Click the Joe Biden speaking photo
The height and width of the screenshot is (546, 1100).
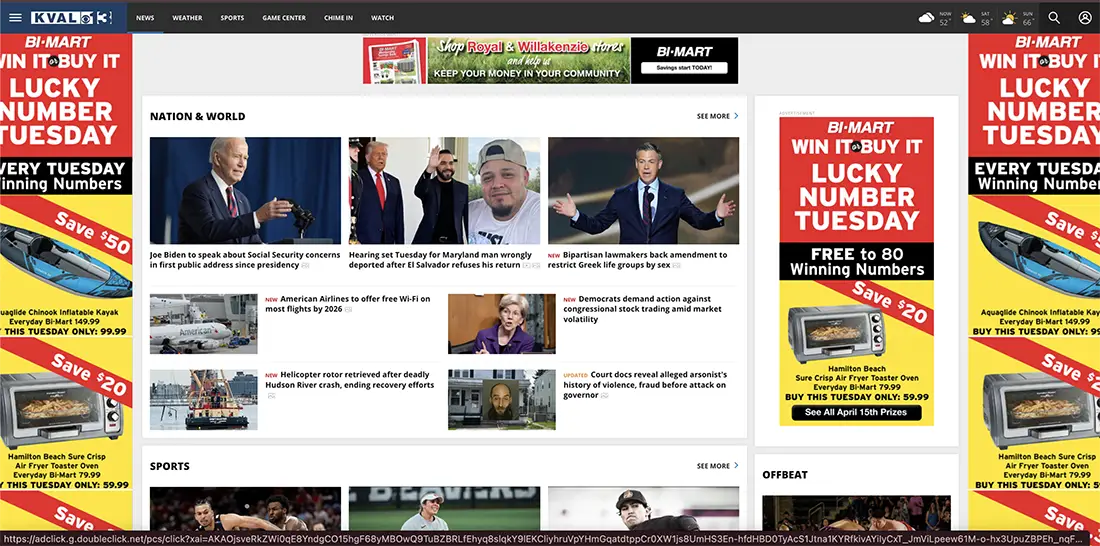245,190
